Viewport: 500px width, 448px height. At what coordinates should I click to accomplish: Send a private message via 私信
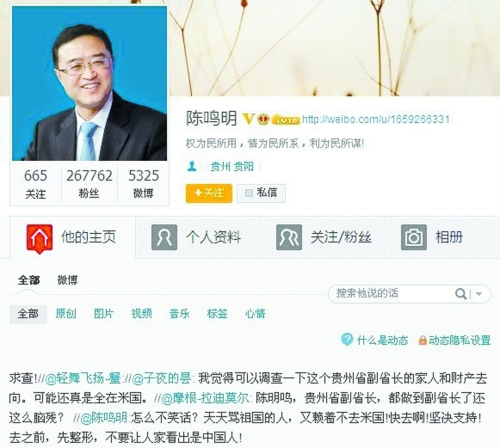[261, 193]
